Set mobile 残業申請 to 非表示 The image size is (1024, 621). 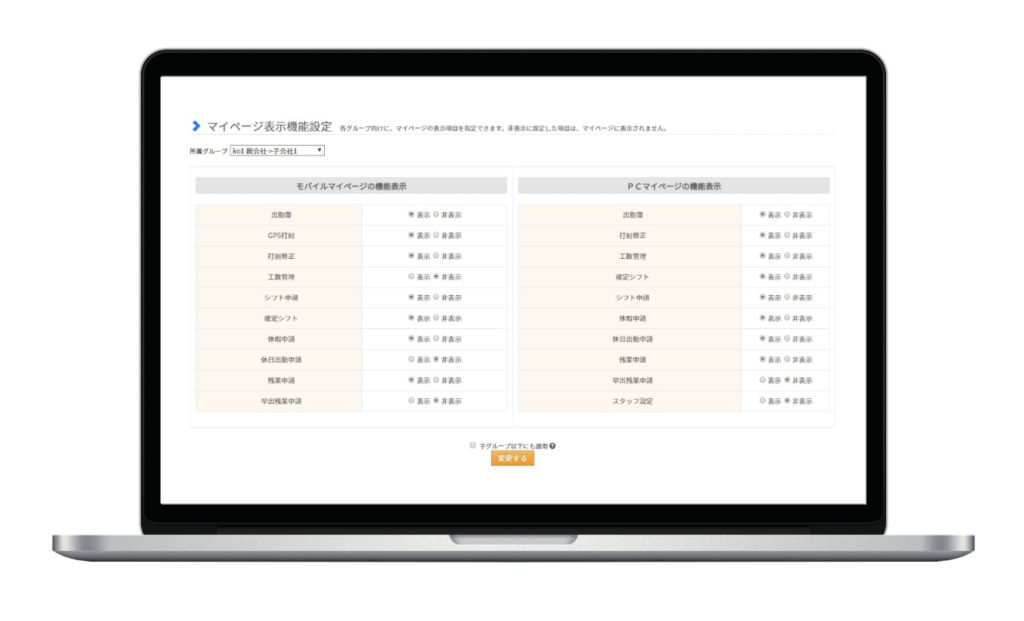pyautogui.click(x=436, y=380)
